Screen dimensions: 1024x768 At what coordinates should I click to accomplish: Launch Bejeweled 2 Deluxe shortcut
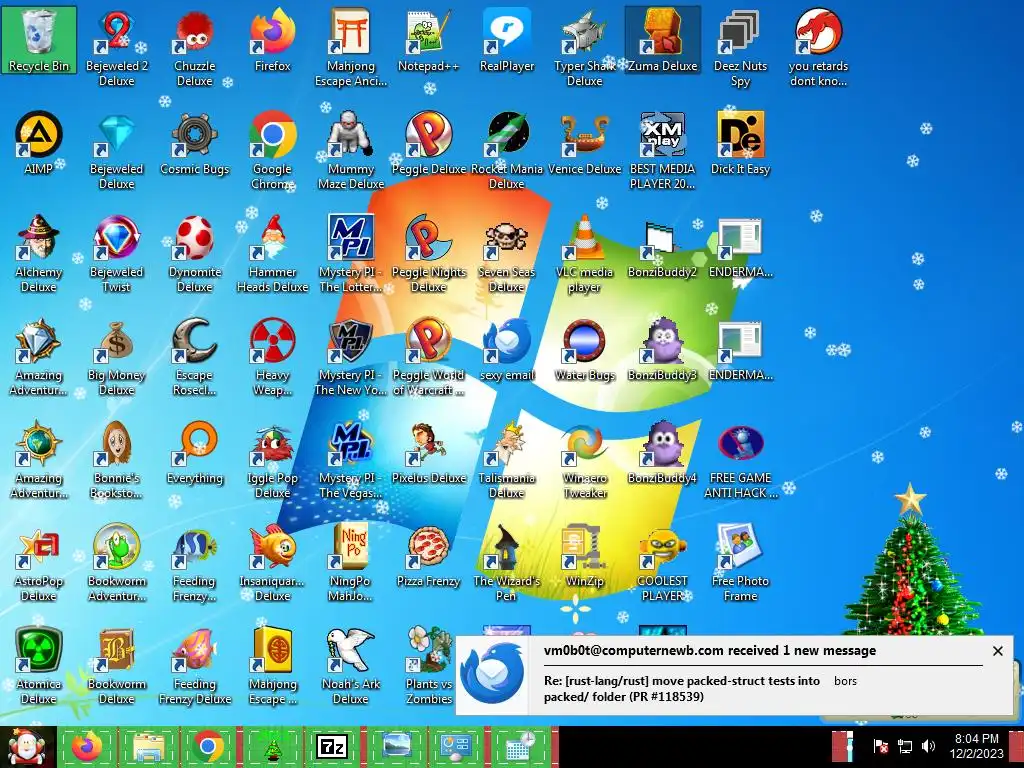[116, 49]
